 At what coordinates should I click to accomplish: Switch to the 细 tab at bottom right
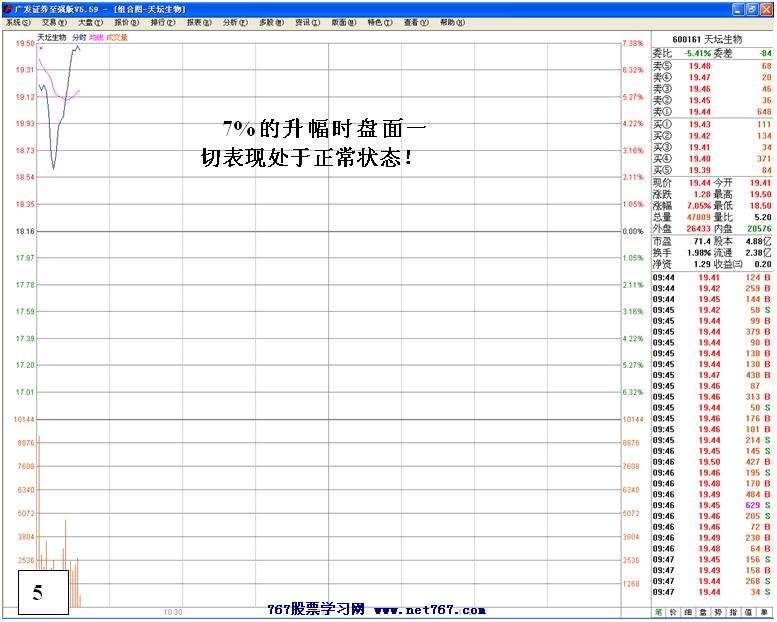pos(688,613)
